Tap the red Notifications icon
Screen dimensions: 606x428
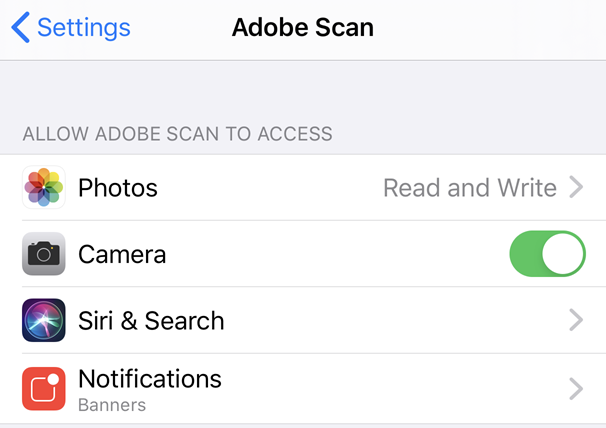pyautogui.click(x=44, y=388)
